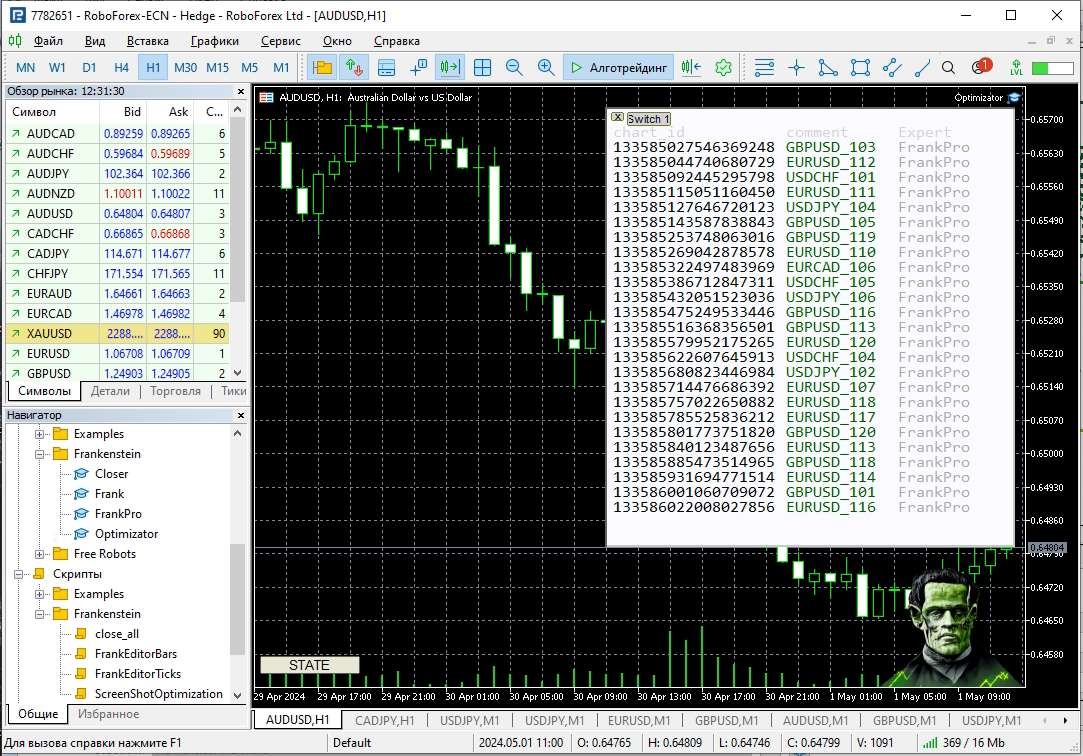1083x756 pixels.
Task: Open the notifications icon with red badge
Action: pyautogui.click(x=980, y=67)
